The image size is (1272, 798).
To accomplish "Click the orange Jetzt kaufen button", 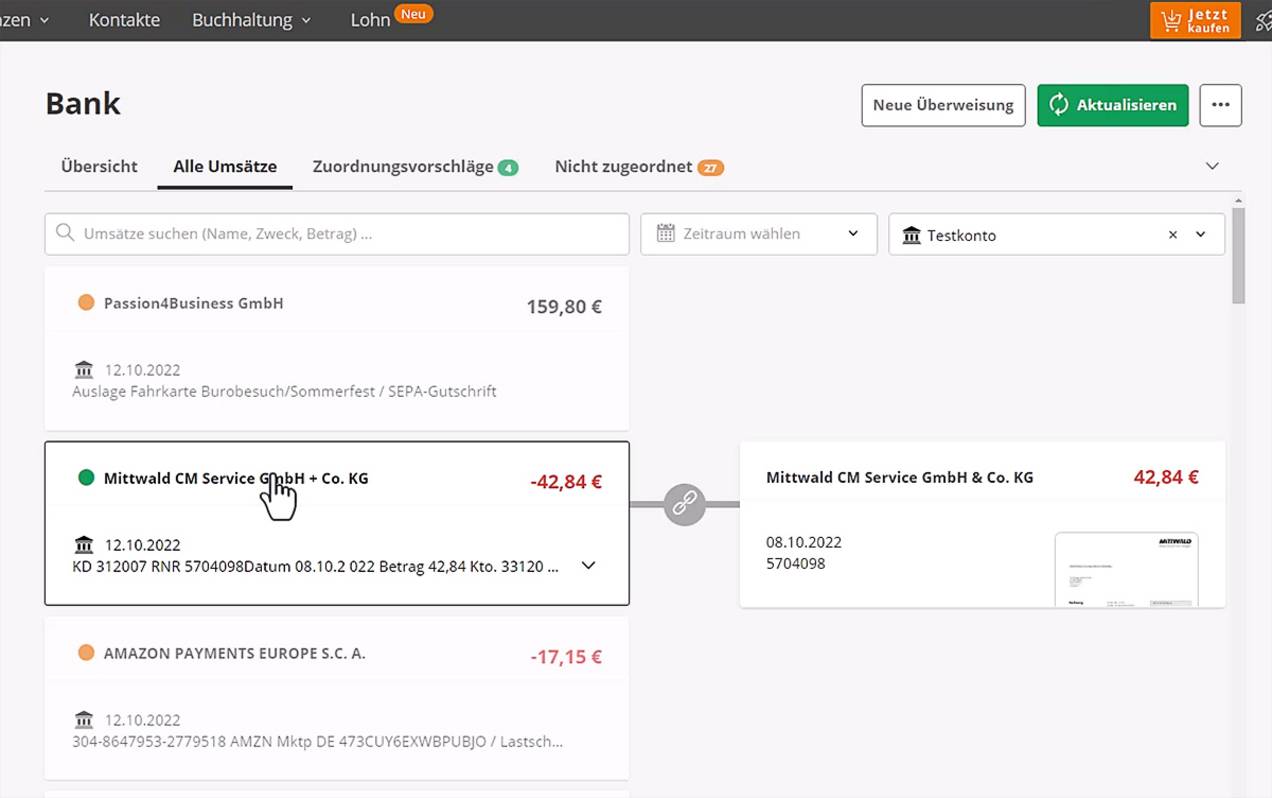I will point(1196,20).
